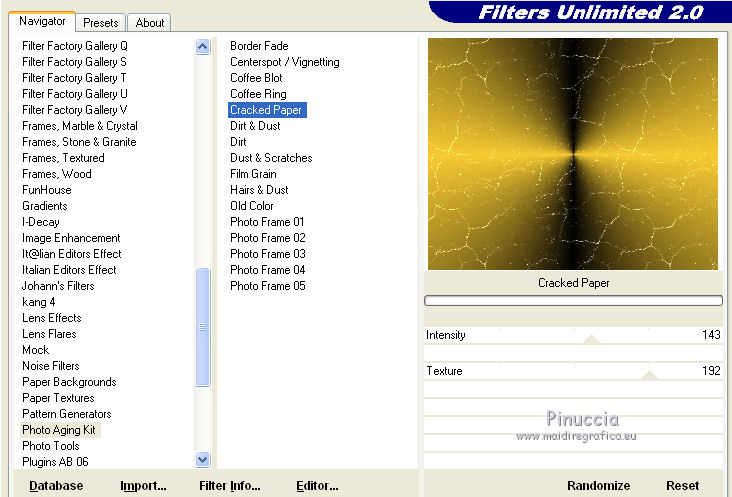Select Frames, Wood category
The width and height of the screenshot is (732, 497).
56,174
